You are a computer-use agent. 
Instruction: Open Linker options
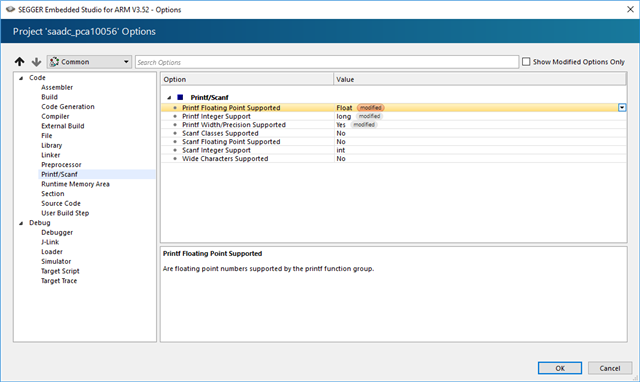51,155
